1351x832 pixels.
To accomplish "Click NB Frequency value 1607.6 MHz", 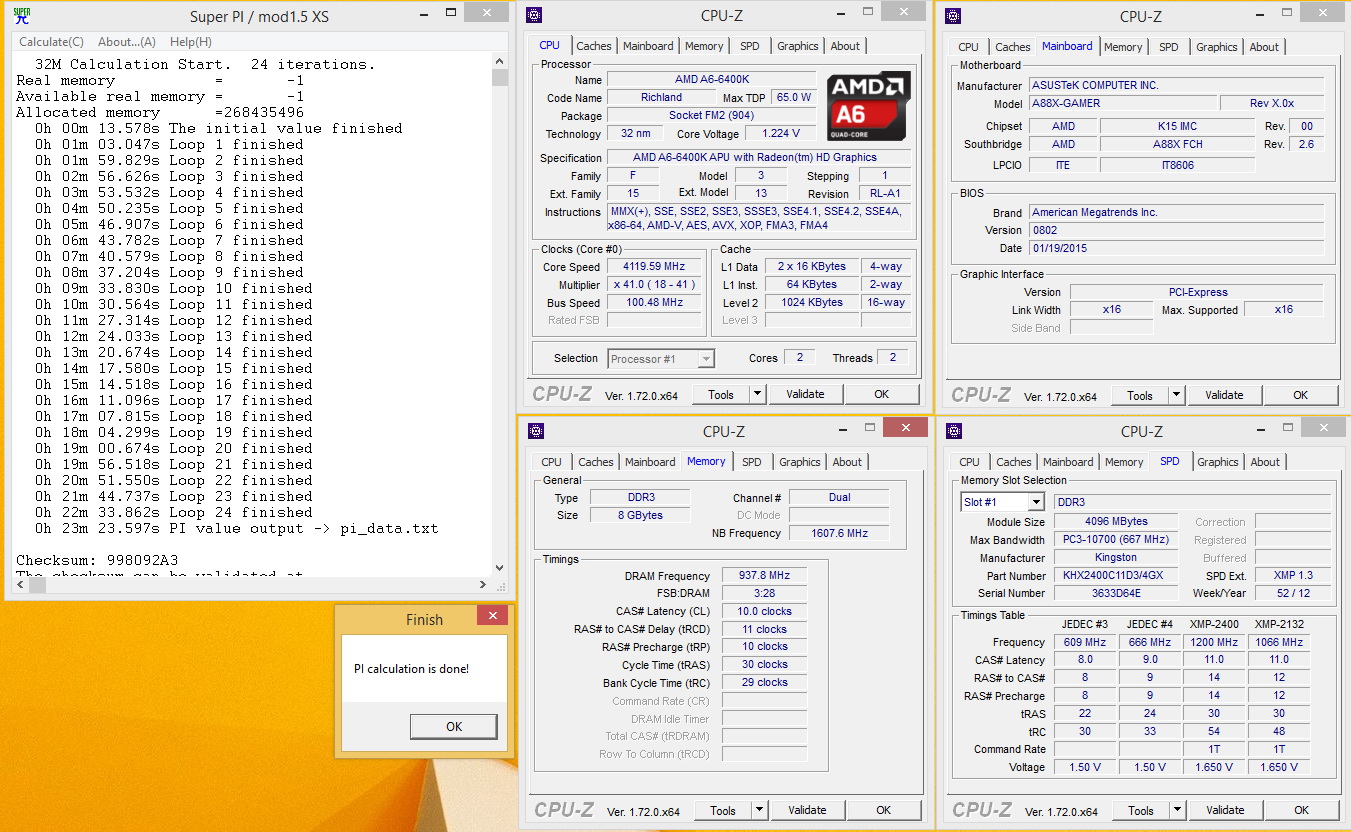I will 839,533.
